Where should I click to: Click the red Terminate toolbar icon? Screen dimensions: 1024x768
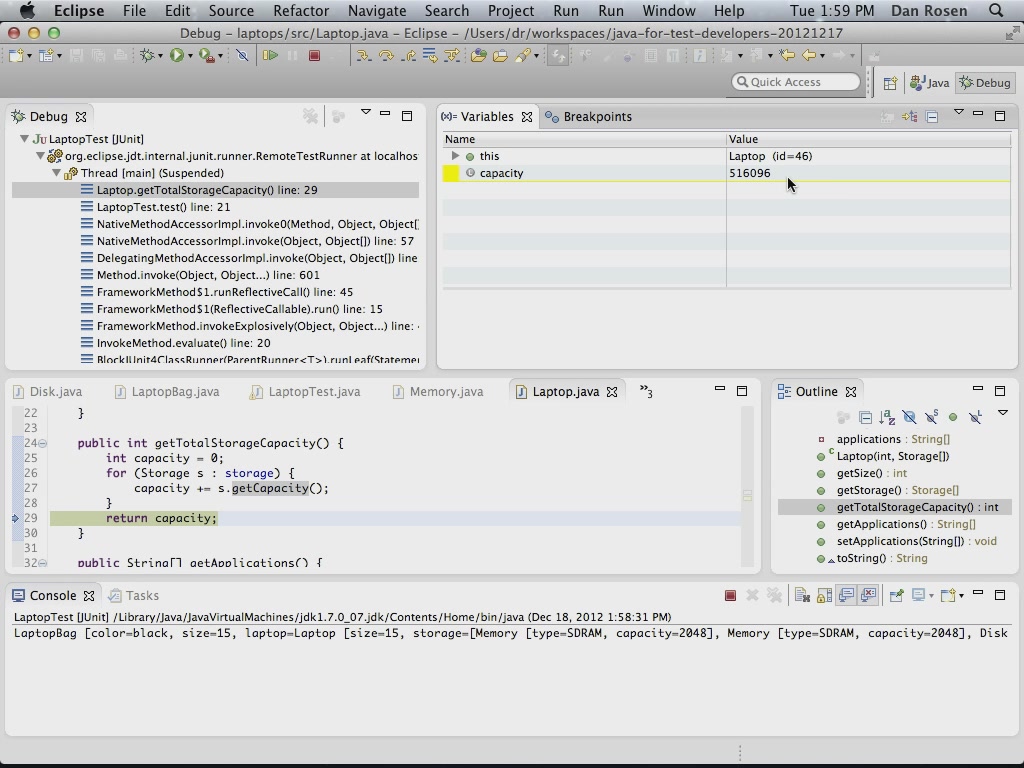pyautogui.click(x=314, y=56)
